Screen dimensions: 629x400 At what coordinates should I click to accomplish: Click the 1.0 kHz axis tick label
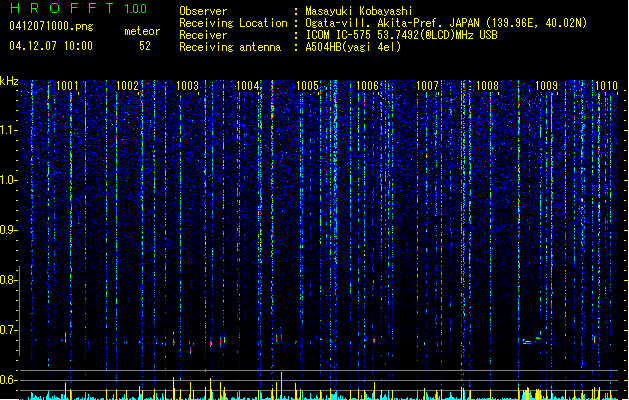pos(8,180)
